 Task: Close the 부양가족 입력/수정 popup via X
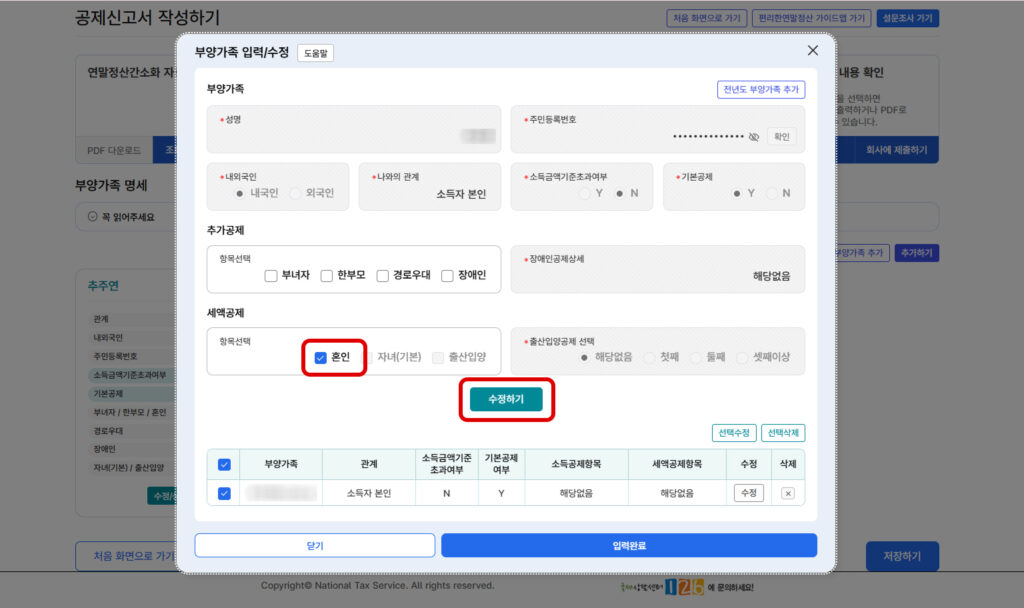[812, 50]
